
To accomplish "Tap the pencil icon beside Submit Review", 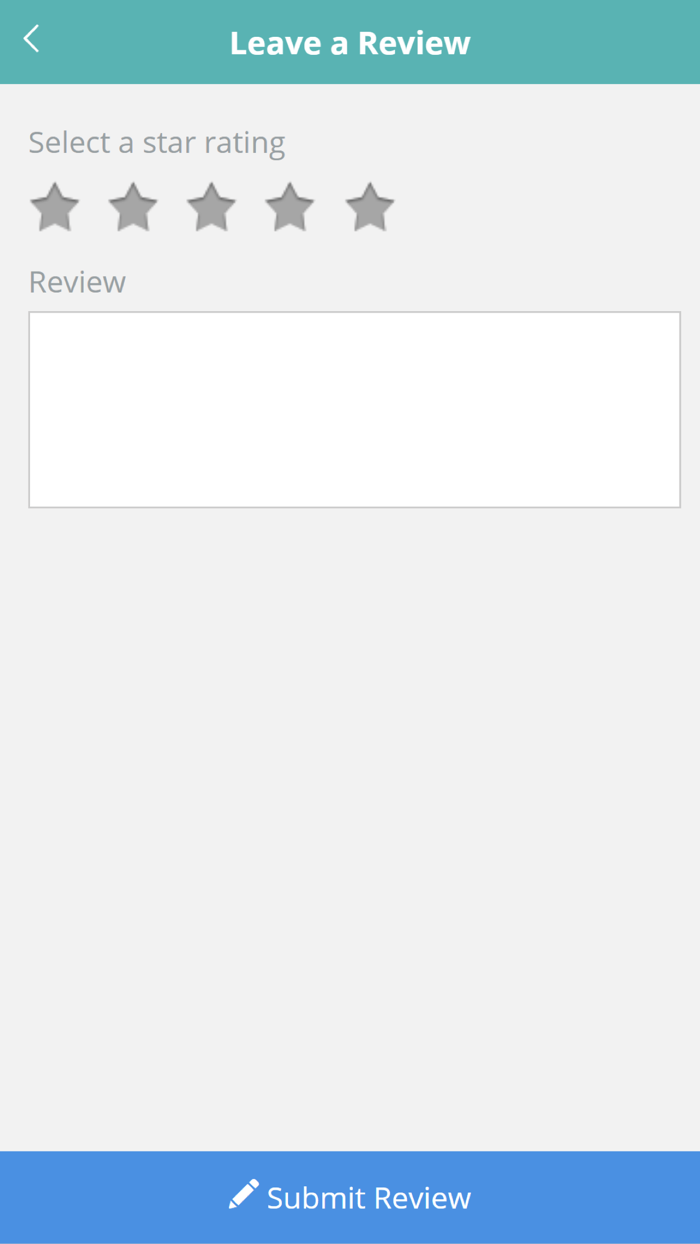I will point(243,1194).
